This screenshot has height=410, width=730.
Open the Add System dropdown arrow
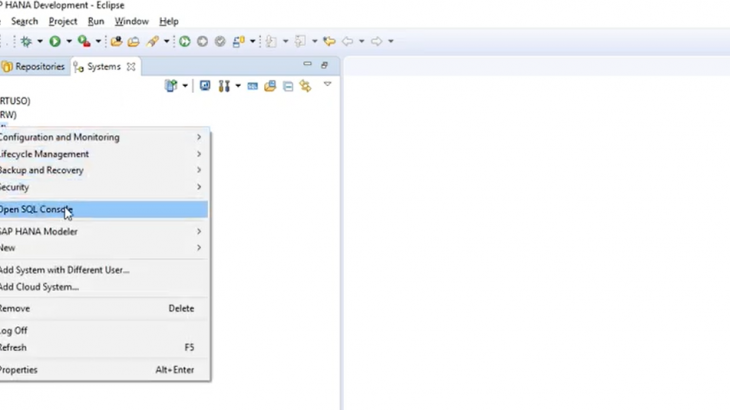tap(185, 86)
